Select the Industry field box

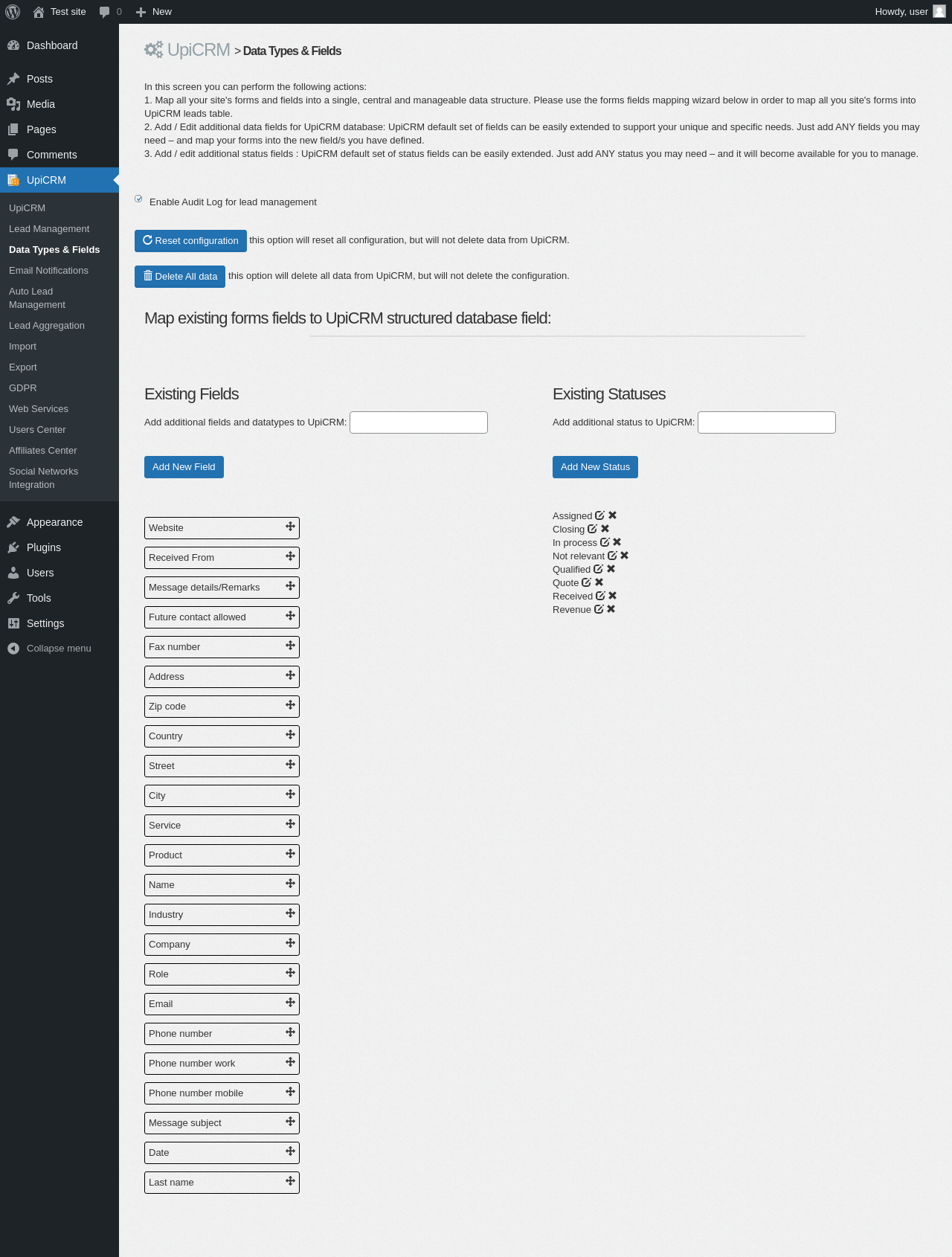222,915
